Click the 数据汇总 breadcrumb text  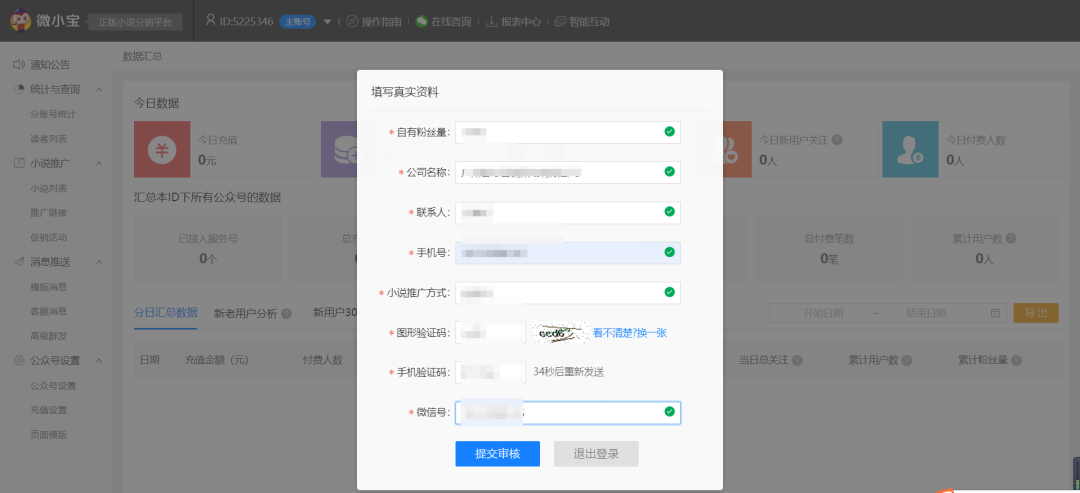point(143,56)
